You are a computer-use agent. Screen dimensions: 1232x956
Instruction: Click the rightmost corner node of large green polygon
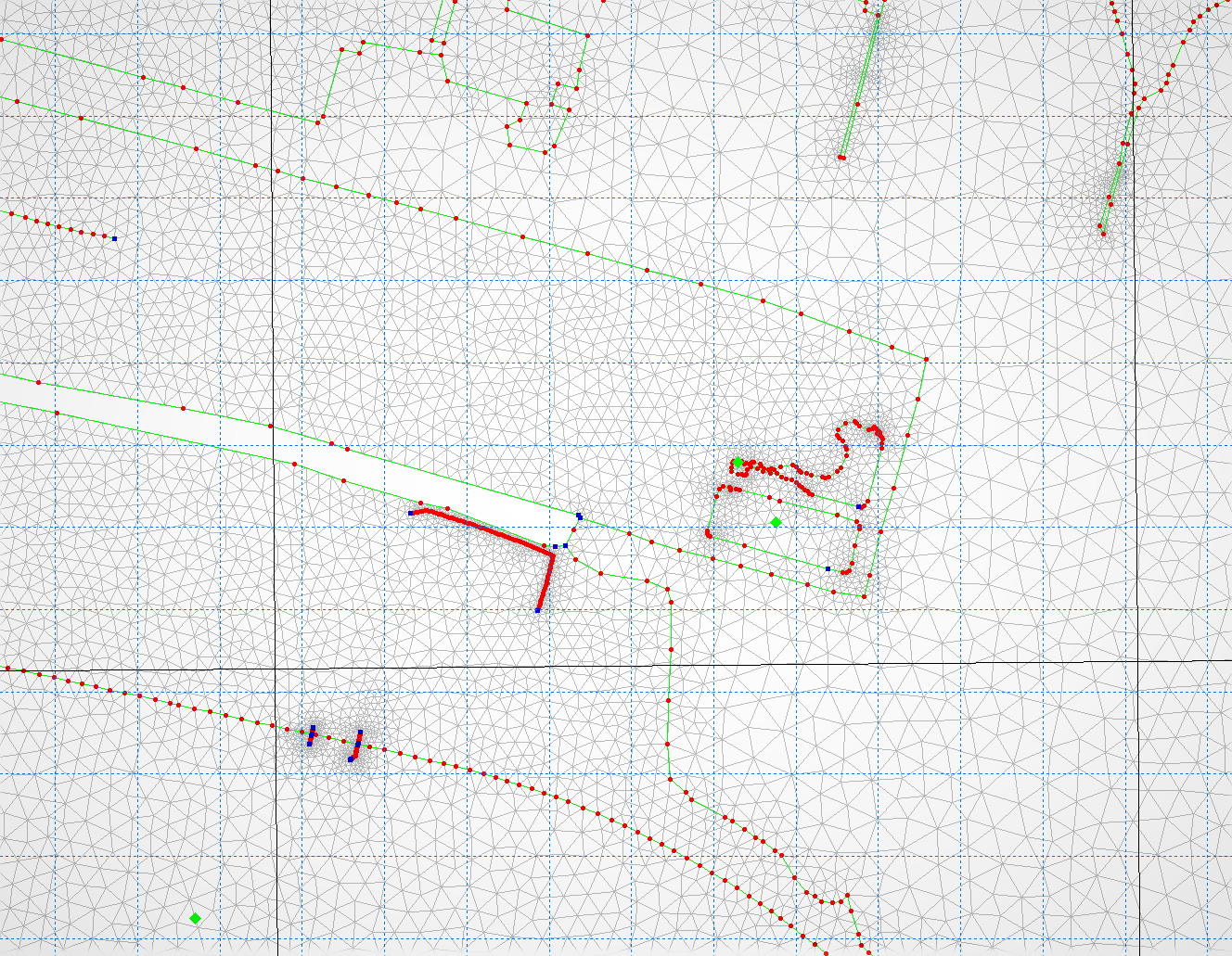pos(926,359)
